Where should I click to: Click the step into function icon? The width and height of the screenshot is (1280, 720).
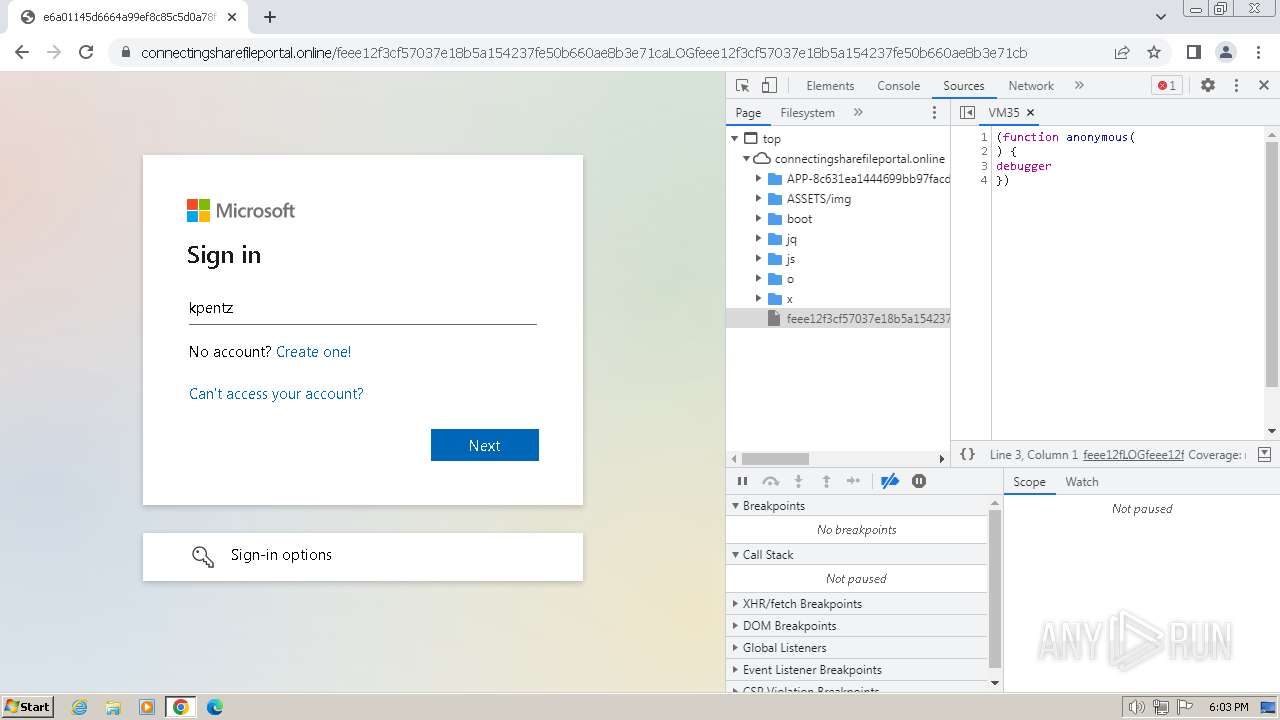click(798, 481)
